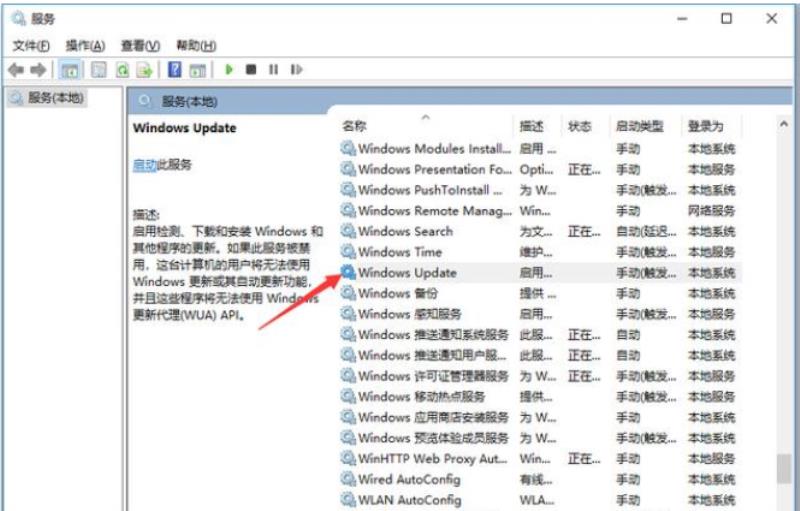Click 网络服务 logon cell of Remote Management
The image size is (800, 511).
(x=711, y=211)
